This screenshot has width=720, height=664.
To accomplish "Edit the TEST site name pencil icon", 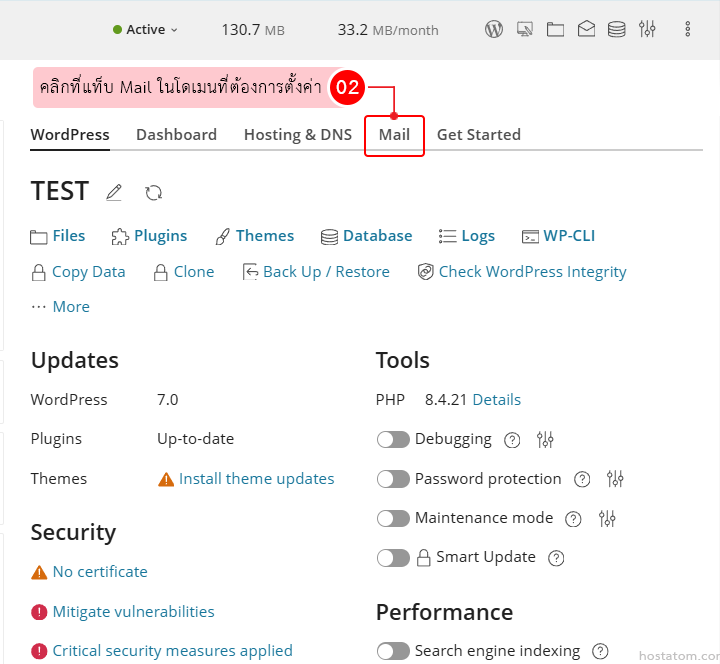I will (114, 192).
